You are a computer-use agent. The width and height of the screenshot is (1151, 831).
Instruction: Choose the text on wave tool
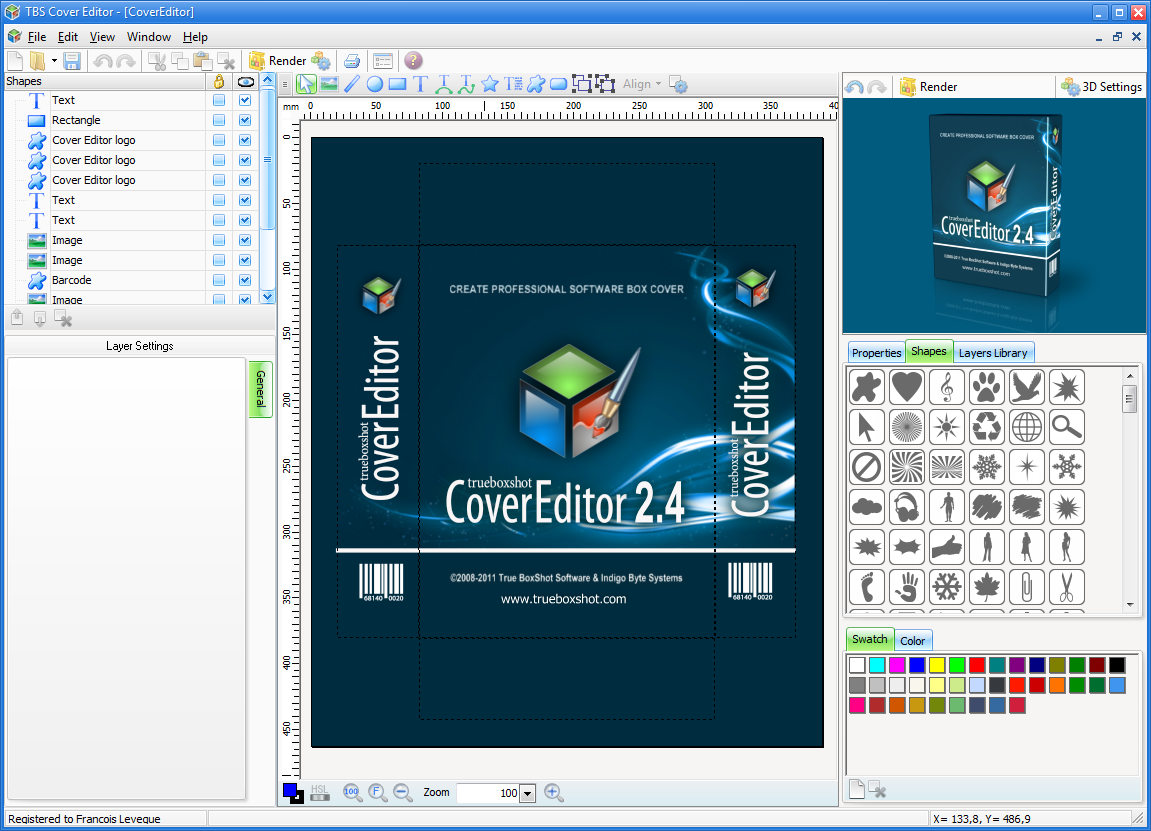[466, 84]
